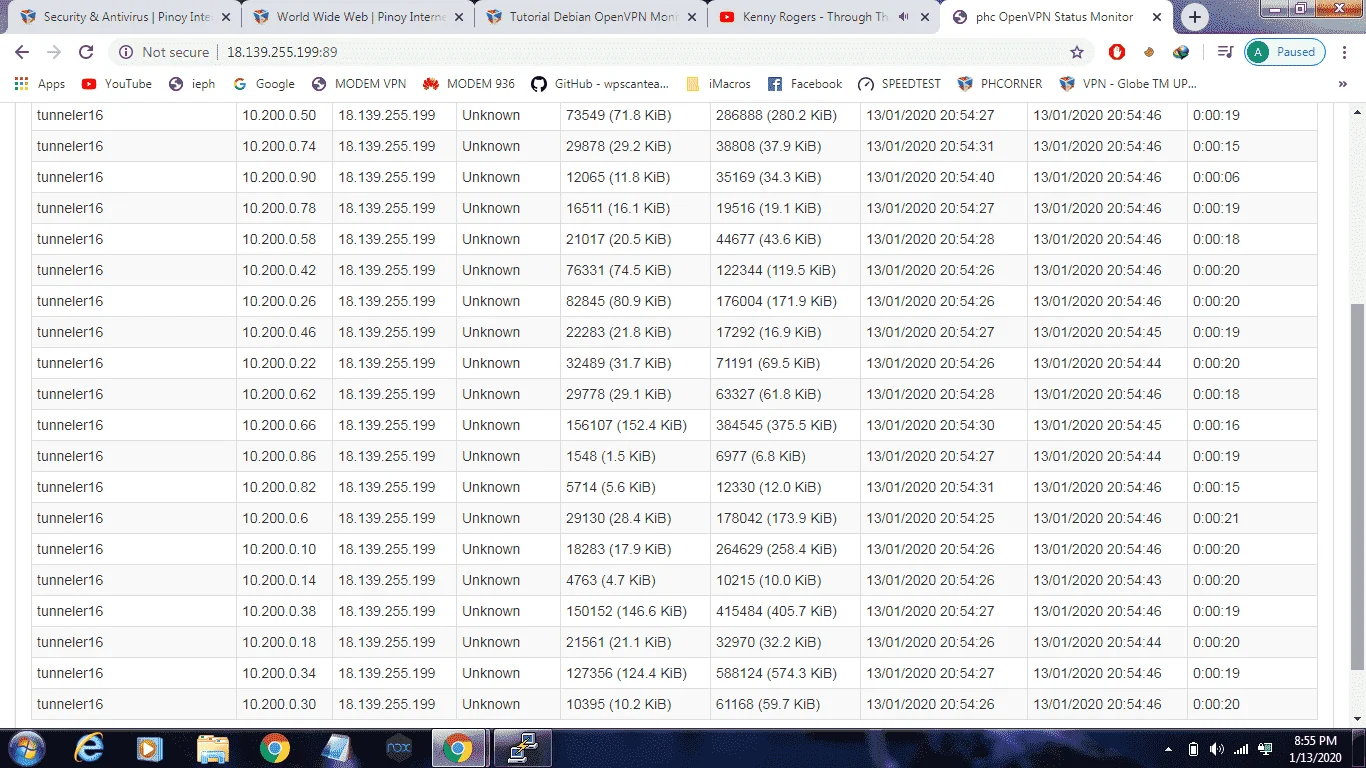The image size is (1366, 768).
Task: Open the ieph bookmark
Action: click(x=192, y=84)
